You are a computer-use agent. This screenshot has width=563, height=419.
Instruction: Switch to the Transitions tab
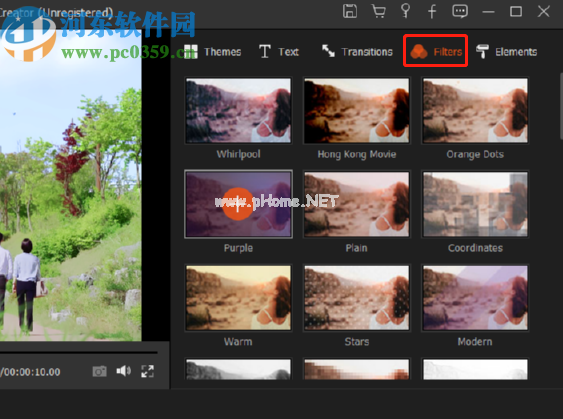pyautogui.click(x=357, y=52)
